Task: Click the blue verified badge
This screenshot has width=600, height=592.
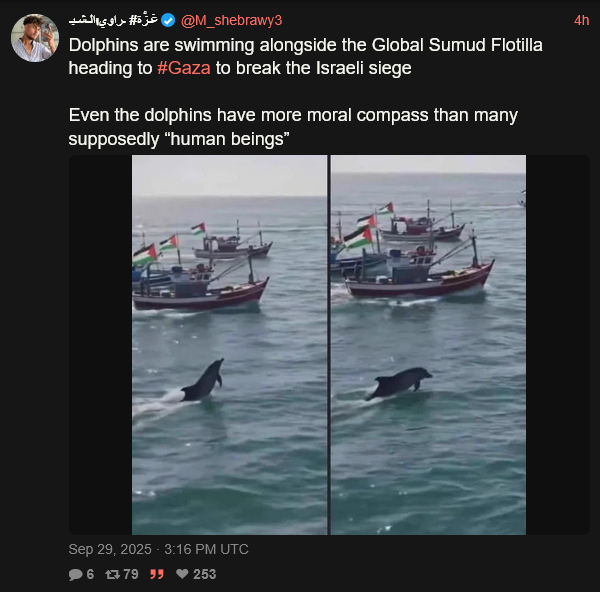Action: 168,21
